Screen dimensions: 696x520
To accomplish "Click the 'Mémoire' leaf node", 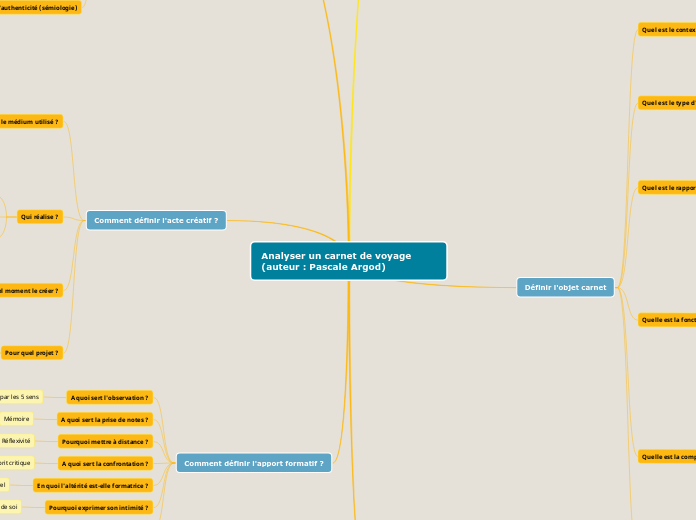I will (x=16, y=419).
